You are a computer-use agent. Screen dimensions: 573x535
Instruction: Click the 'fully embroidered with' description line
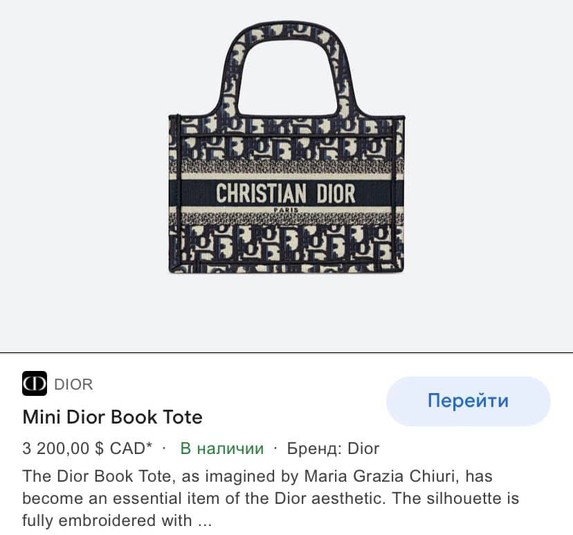(107, 520)
